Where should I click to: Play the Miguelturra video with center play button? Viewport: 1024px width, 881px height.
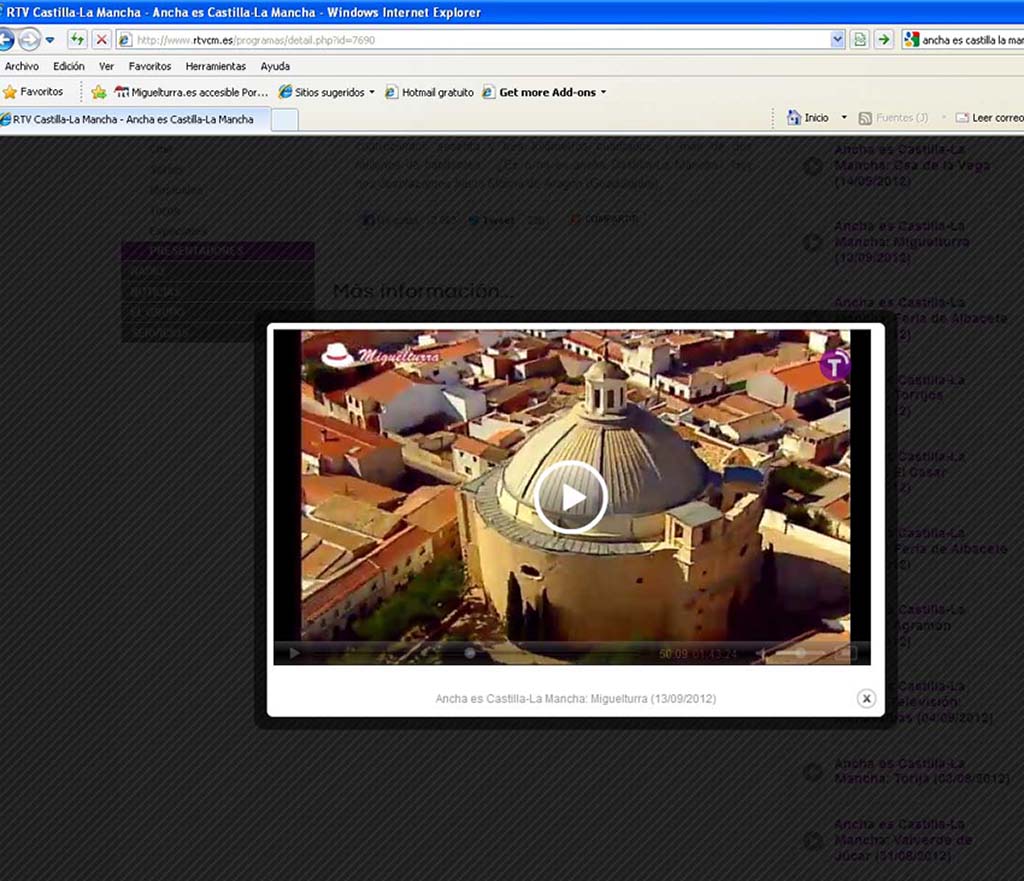point(571,498)
